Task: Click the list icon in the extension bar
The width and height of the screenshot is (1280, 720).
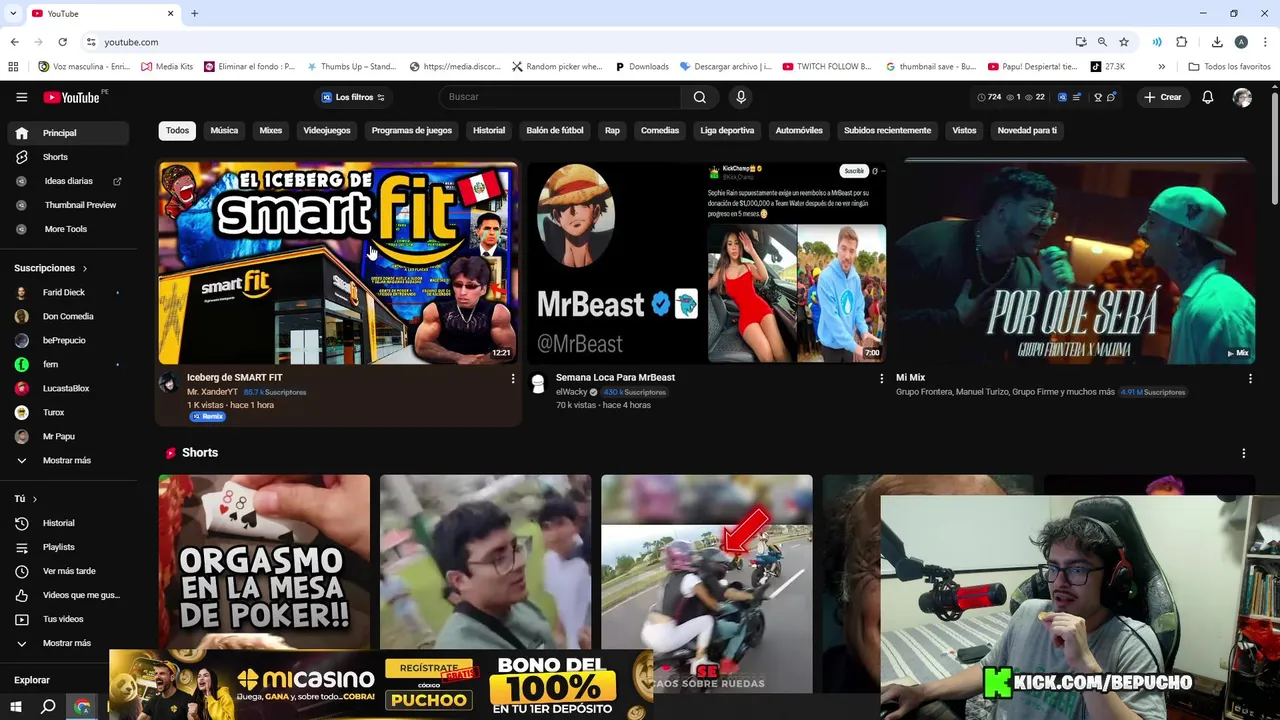Action: (1076, 97)
